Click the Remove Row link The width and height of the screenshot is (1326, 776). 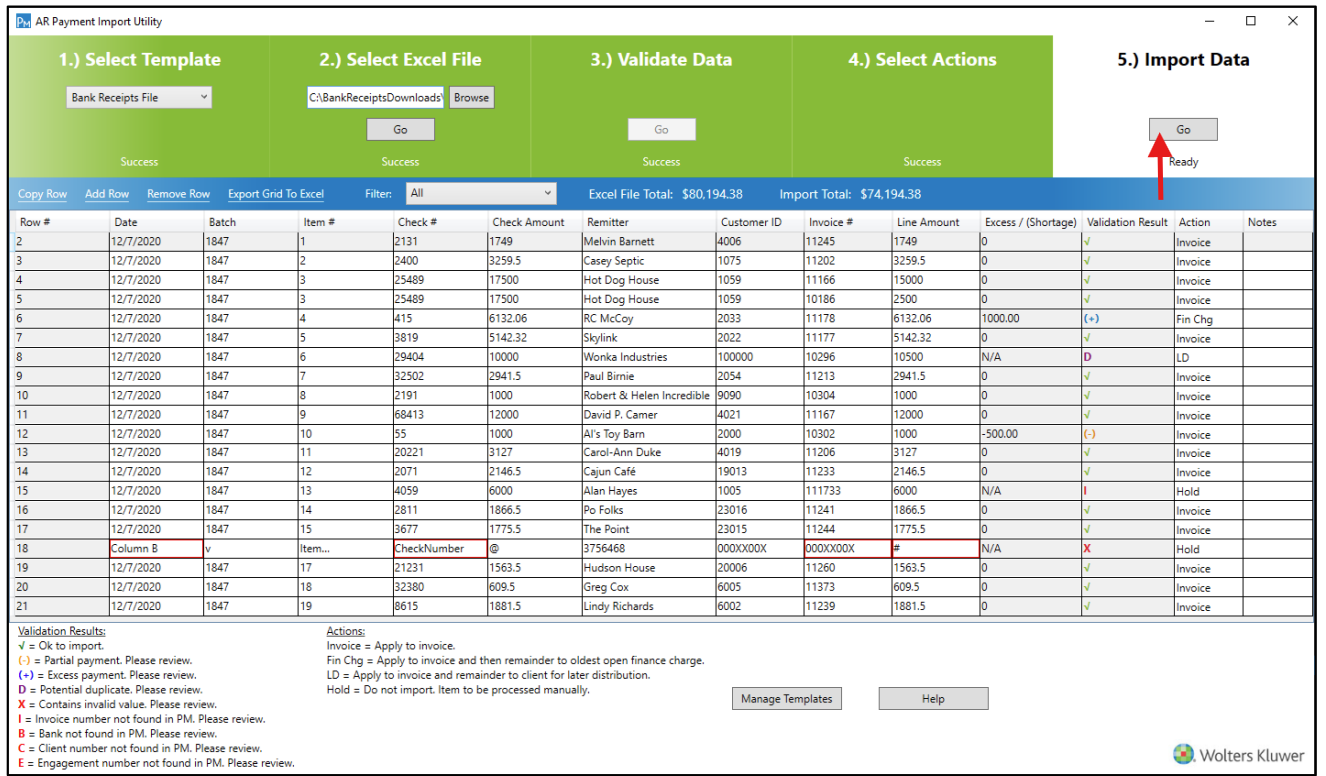tap(178, 194)
